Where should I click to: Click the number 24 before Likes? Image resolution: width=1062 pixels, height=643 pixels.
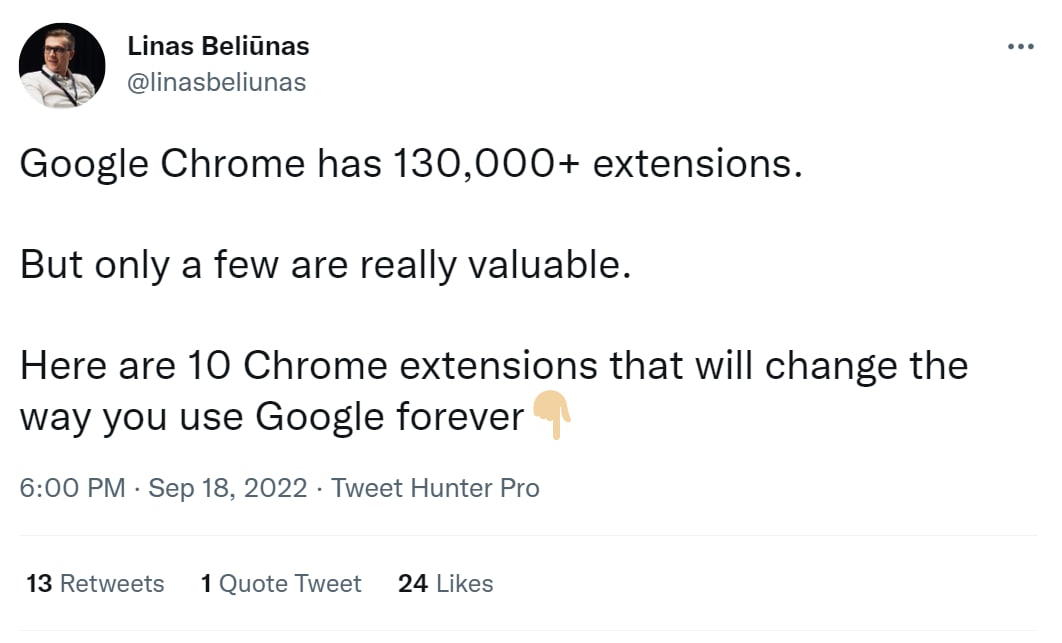[413, 583]
